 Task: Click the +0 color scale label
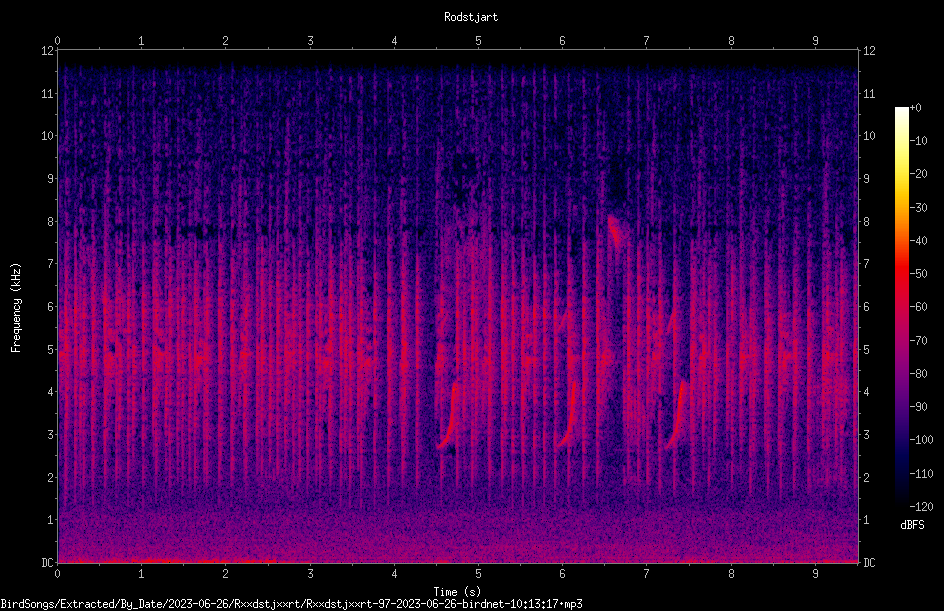915,108
